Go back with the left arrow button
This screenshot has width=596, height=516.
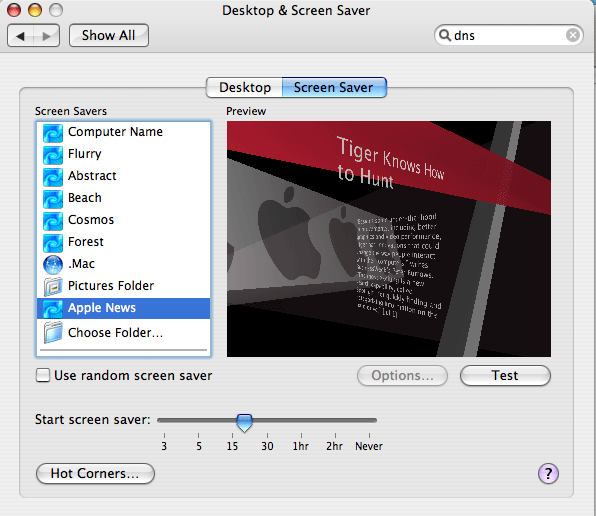(x=21, y=36)
